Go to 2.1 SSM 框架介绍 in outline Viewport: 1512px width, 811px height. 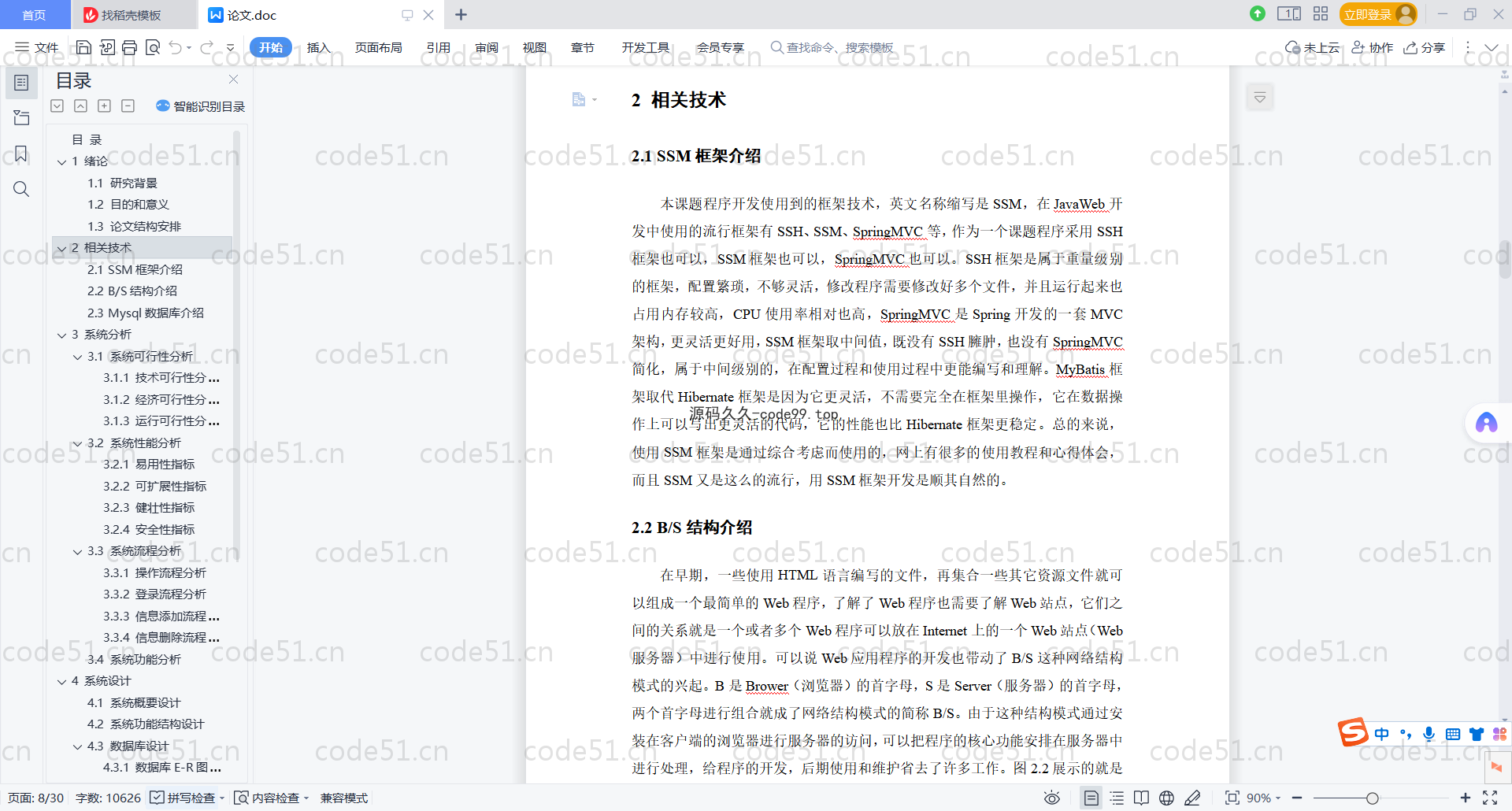click(x=135, y=269)
